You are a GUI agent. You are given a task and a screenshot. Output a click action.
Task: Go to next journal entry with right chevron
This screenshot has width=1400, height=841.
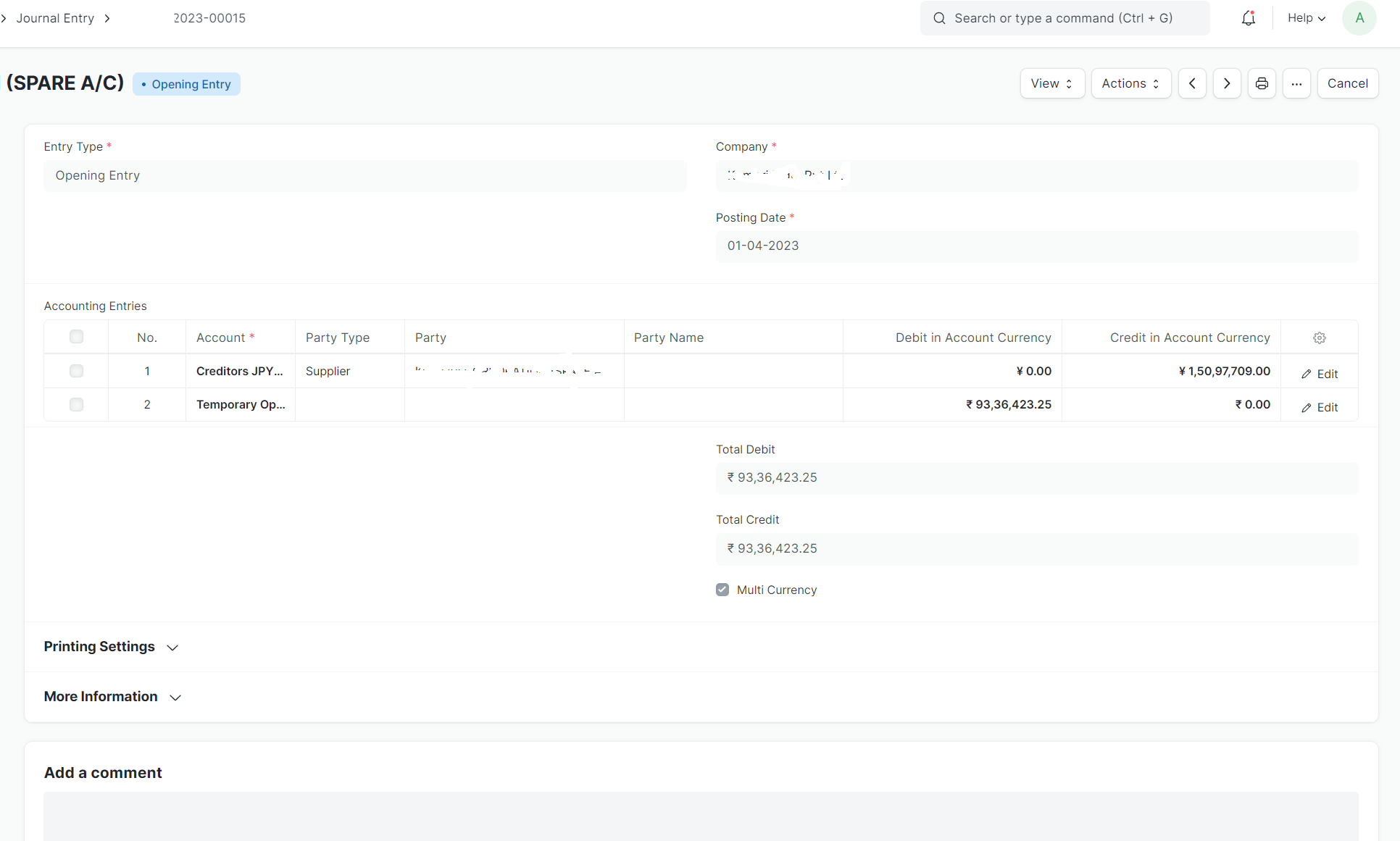pos(1227,83)
